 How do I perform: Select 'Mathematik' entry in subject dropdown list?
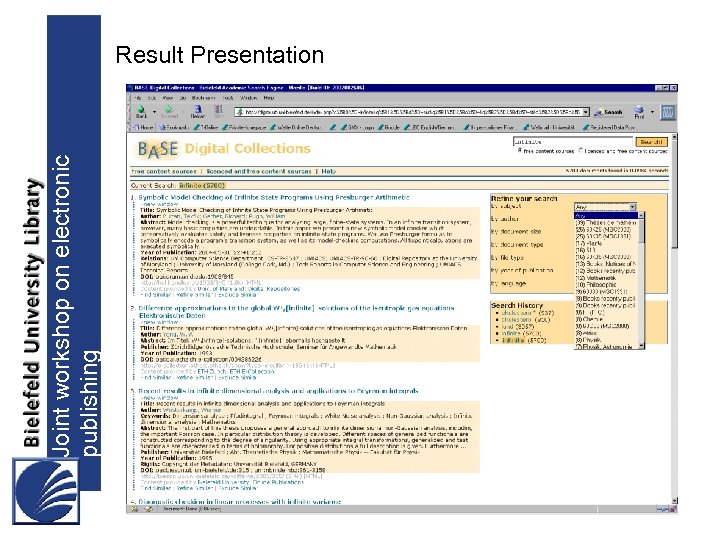606,278
